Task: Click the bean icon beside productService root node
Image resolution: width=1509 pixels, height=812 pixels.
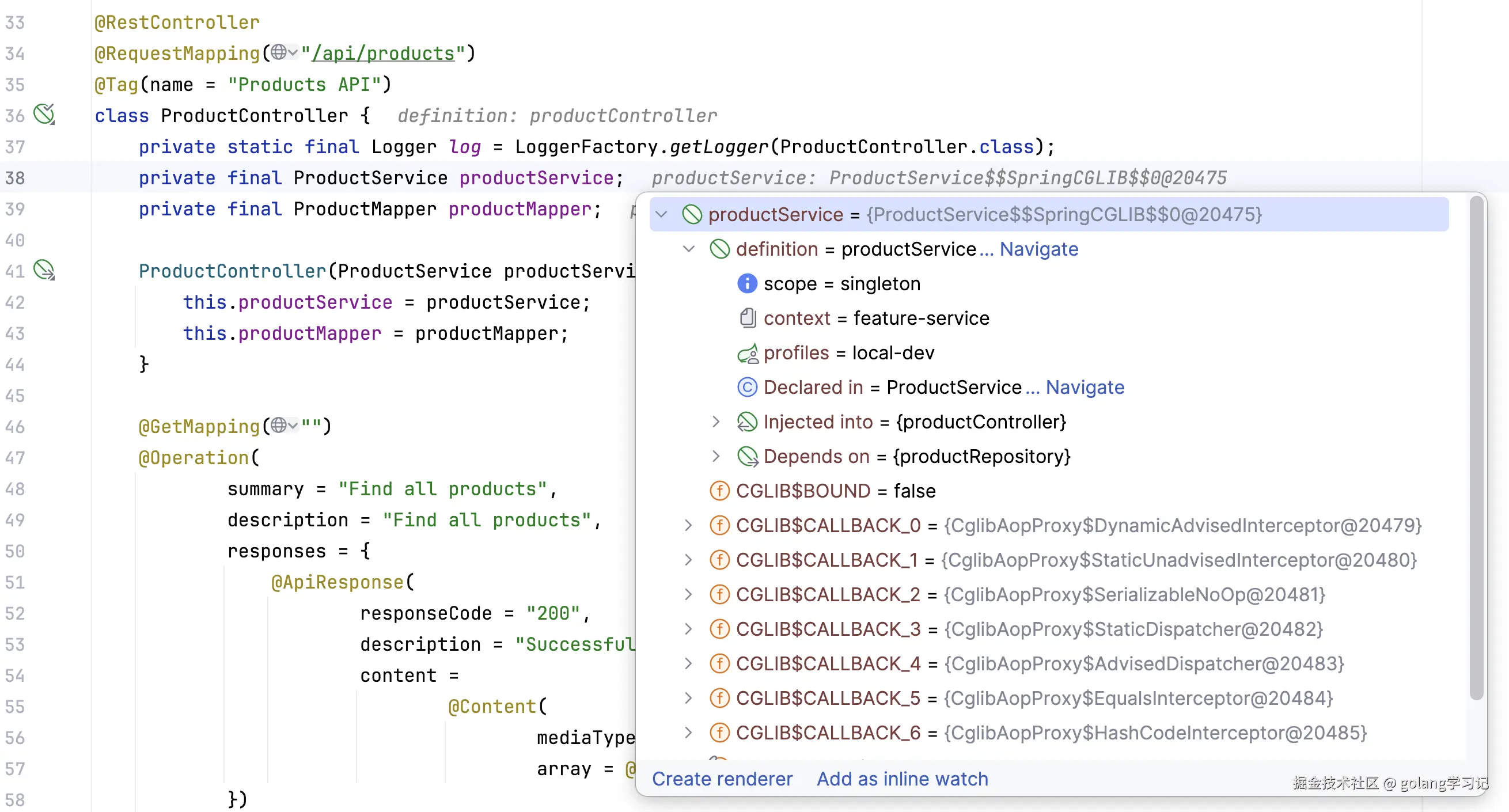Action: [x=692, y=214]
